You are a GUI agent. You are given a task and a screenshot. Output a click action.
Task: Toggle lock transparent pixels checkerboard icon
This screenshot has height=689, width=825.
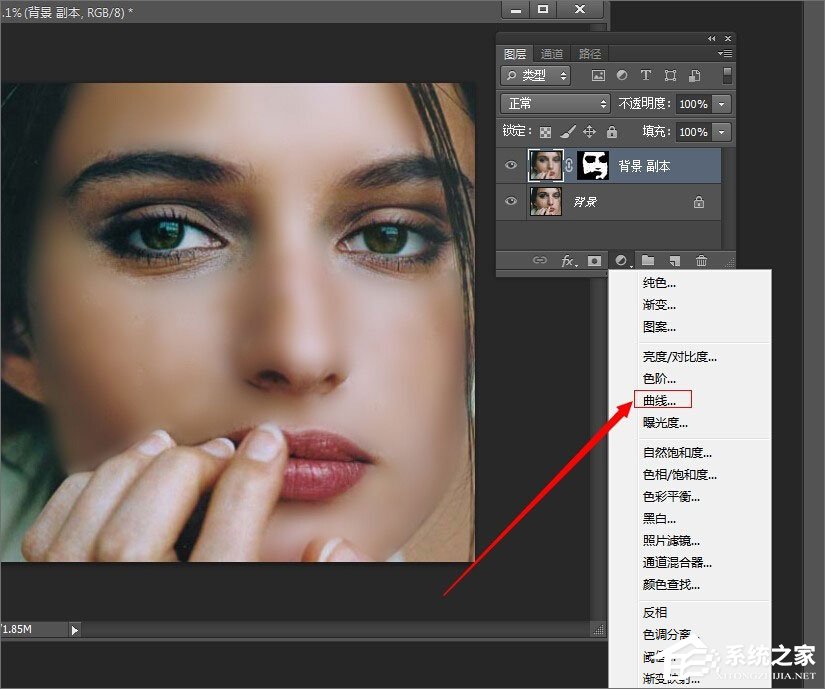click(x=545, y=132)
